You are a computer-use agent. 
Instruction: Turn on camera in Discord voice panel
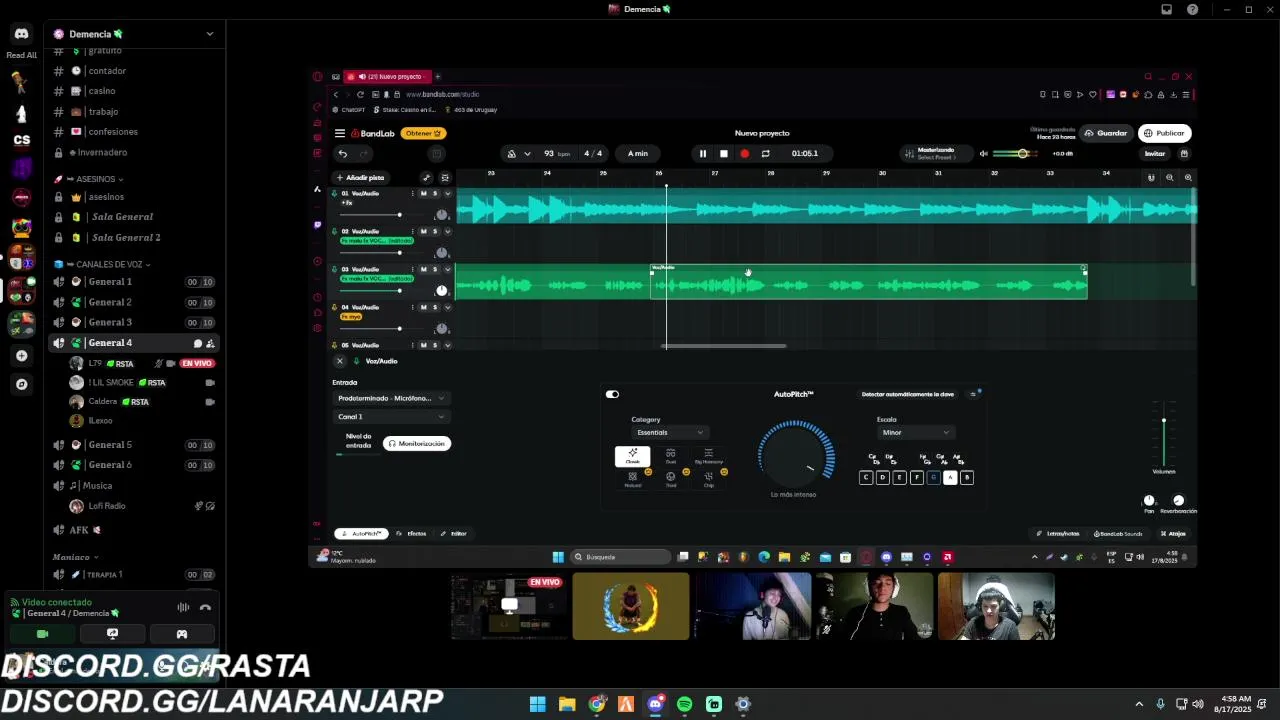(42, 634)
